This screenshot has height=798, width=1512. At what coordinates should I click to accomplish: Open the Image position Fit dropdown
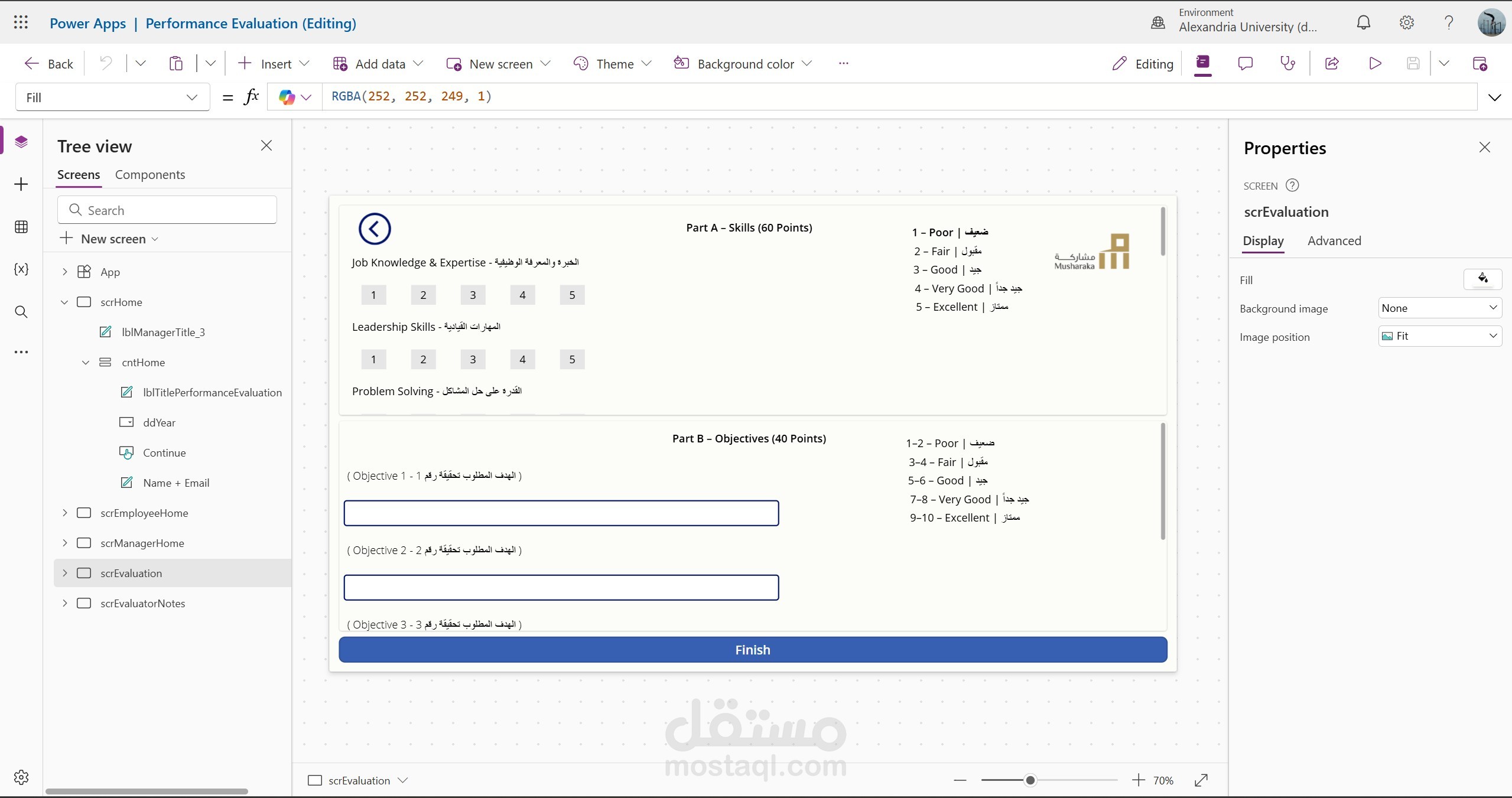(1440, 336)
